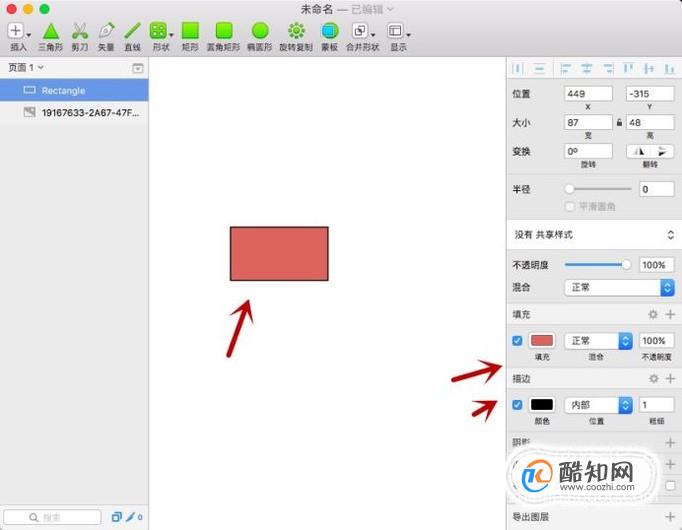Click the fill opacity field showing 100%

click(x=656, y=340)
